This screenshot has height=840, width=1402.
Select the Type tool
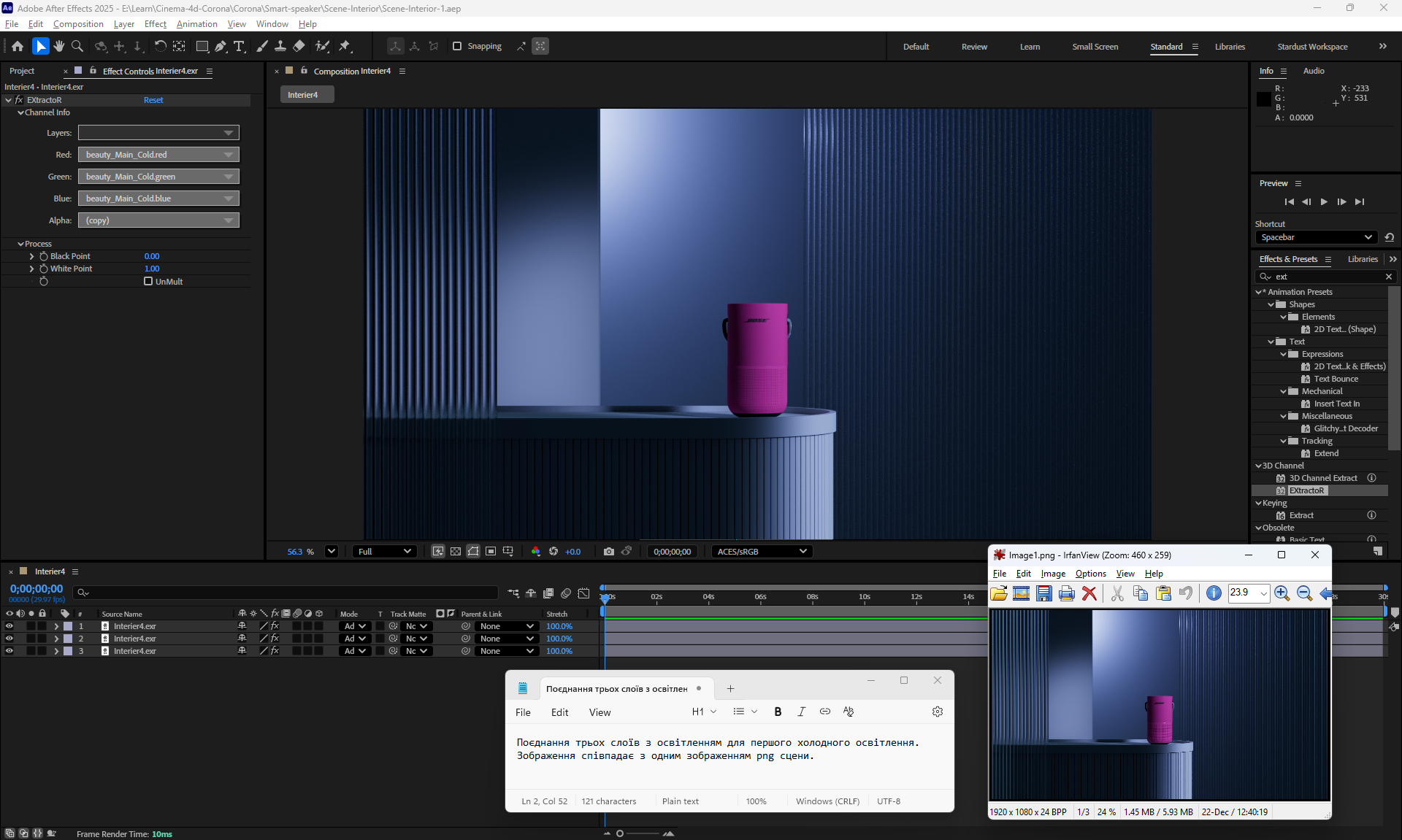tap(239, 46)
